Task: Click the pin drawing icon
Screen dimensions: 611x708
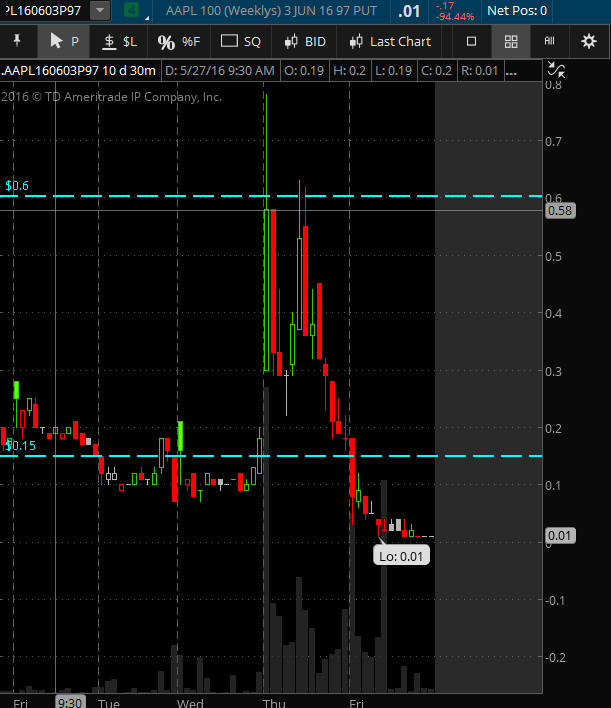Action: click(17, 42)
